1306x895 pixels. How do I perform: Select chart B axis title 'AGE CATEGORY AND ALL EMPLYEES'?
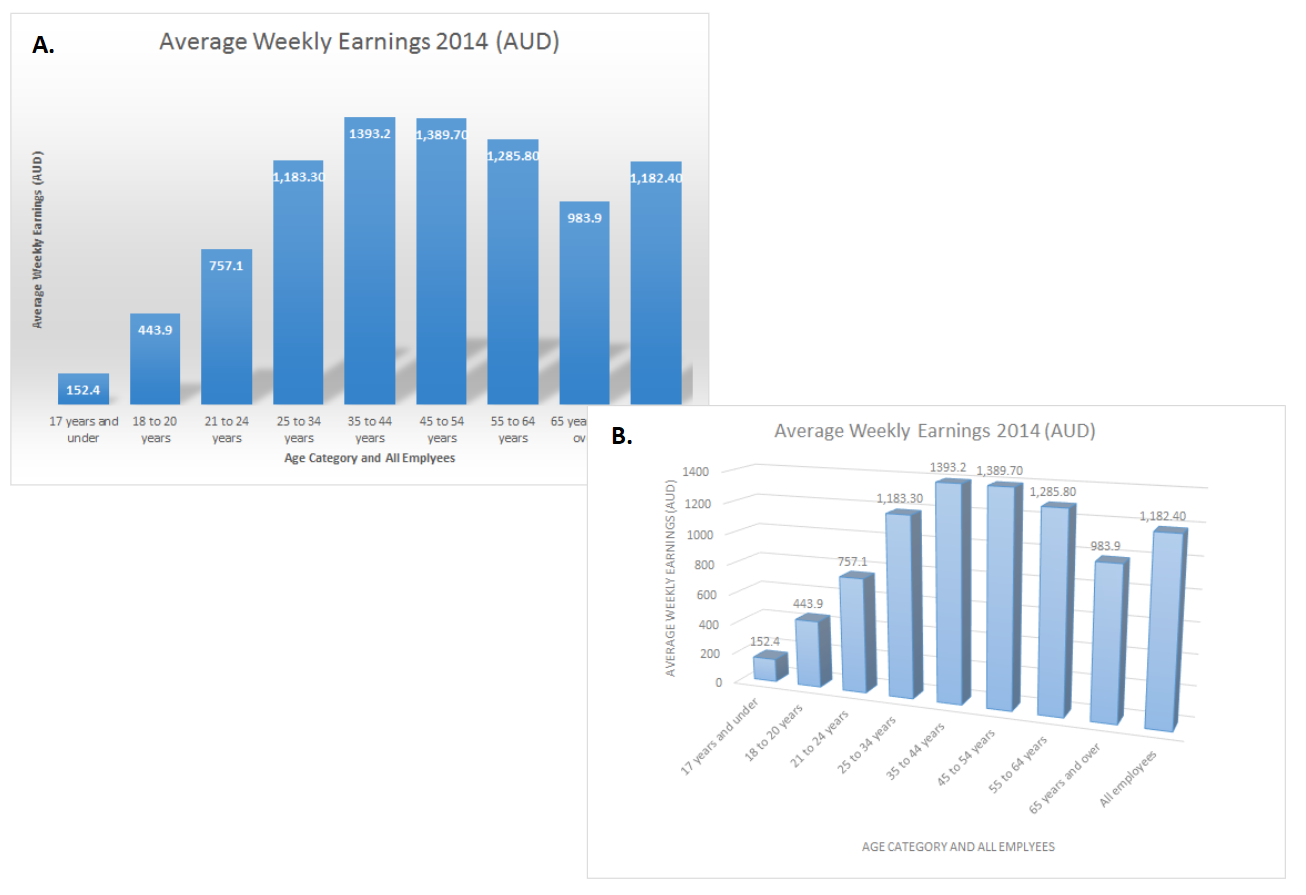pyautogui.click(x=958, y=846)
